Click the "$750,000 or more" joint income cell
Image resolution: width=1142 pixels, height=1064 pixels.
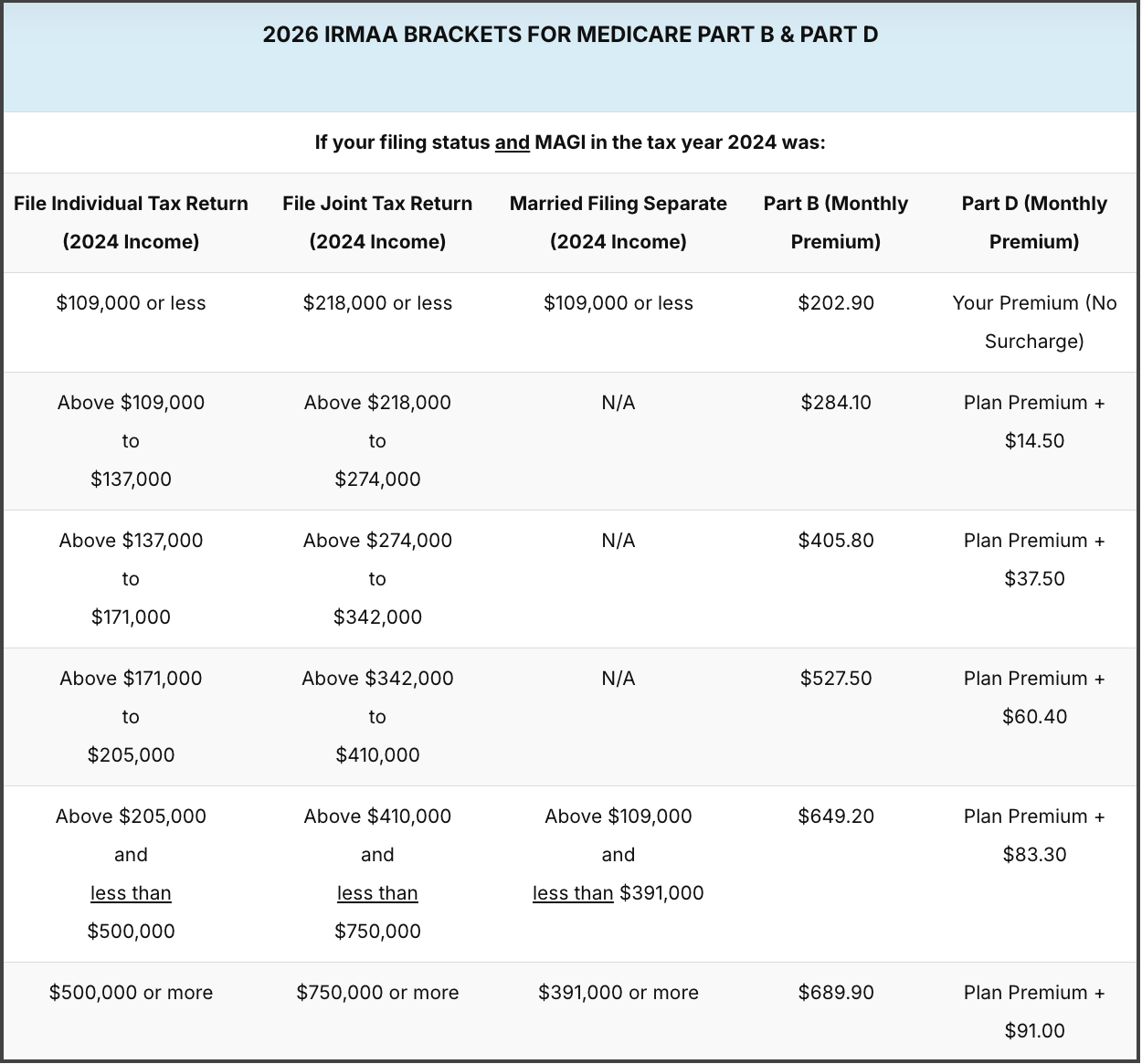point(377,993)
